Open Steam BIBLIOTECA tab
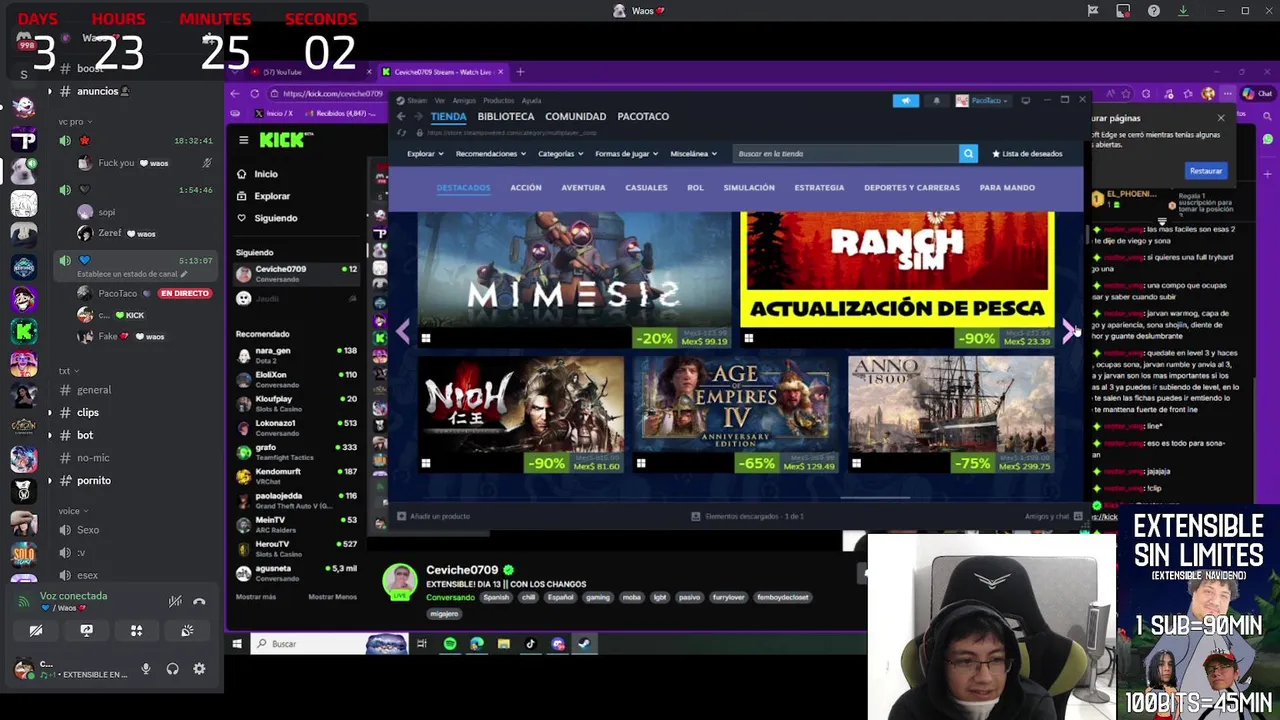The width and height of the screenshot is (1280, 720). pos(506,117)
